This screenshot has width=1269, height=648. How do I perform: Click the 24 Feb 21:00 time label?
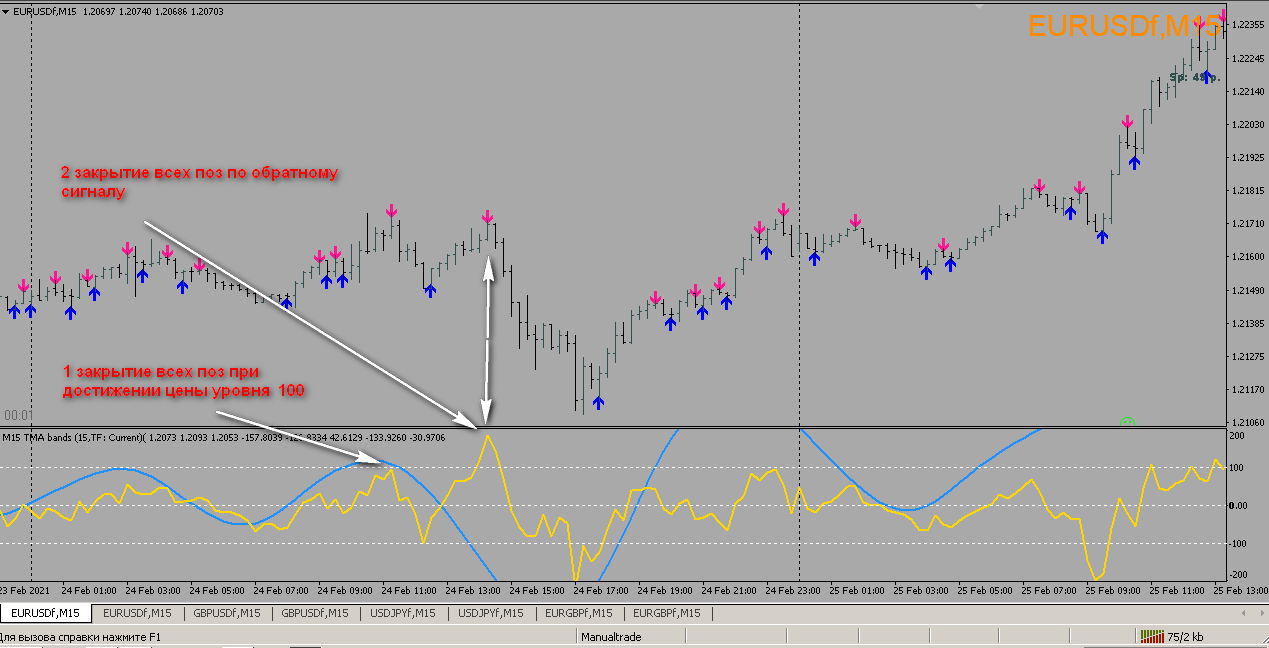(730, 590)
